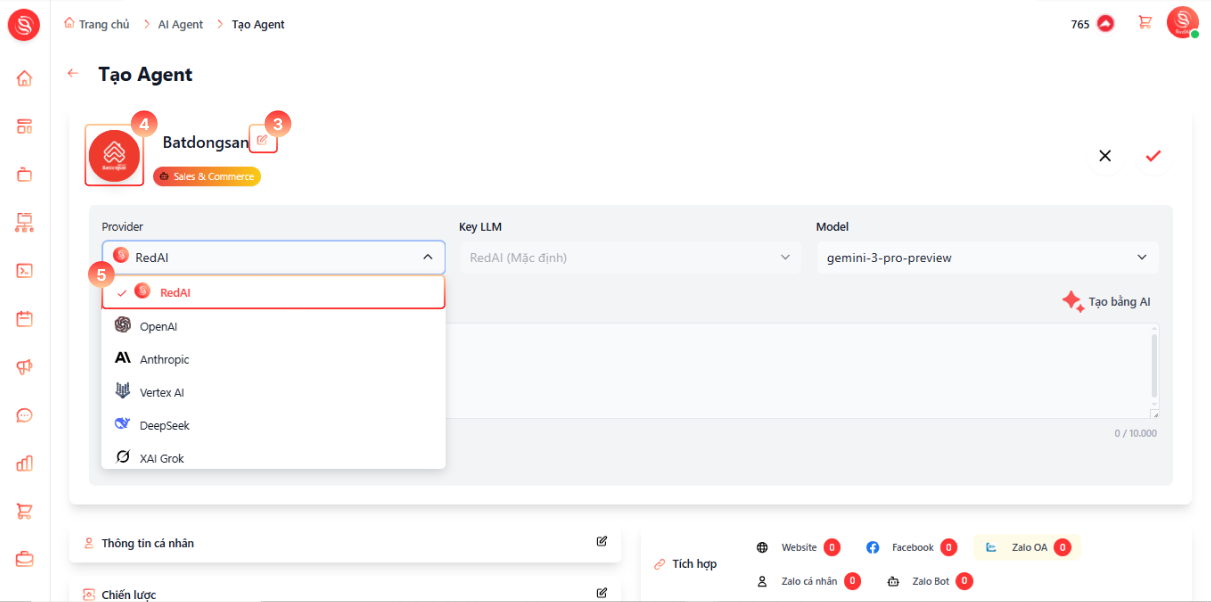Open the shopping cart icon in header

coord(1145,23)
